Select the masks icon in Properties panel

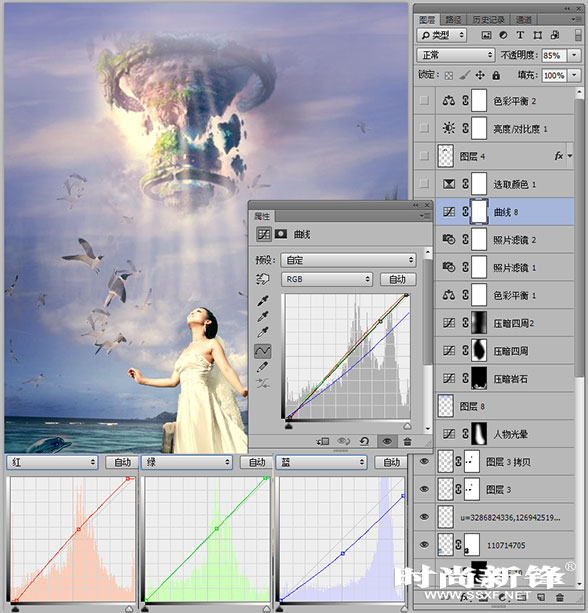pos(281,234)
